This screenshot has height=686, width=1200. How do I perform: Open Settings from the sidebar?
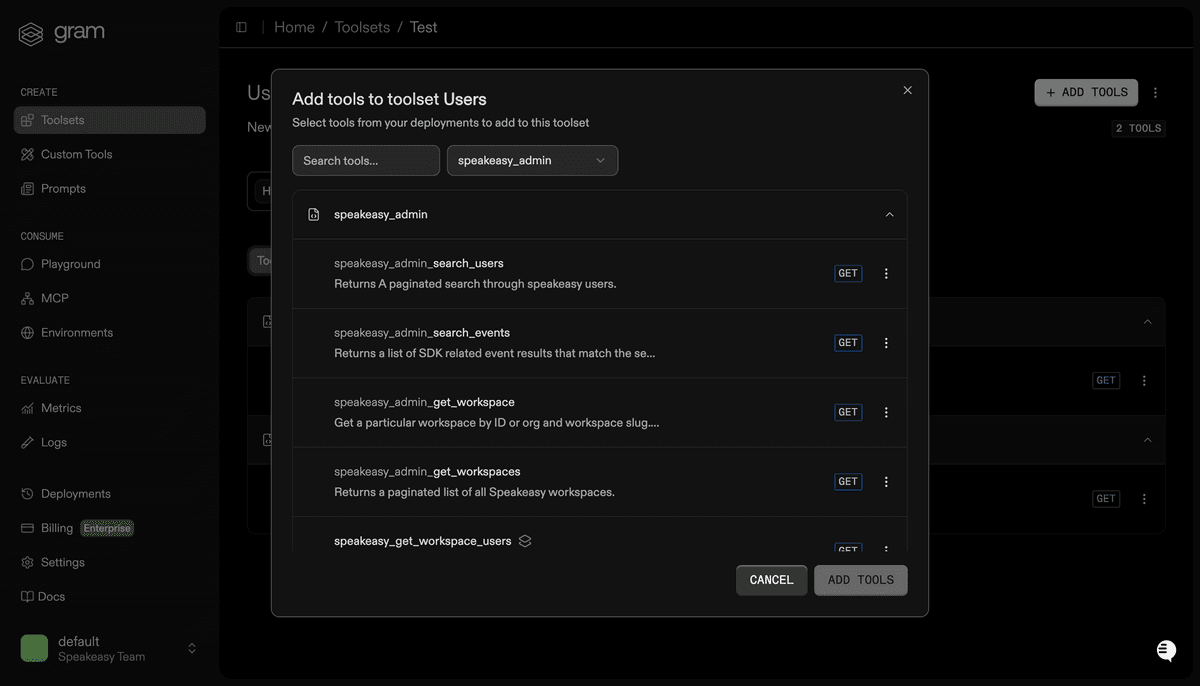(30, 562)
